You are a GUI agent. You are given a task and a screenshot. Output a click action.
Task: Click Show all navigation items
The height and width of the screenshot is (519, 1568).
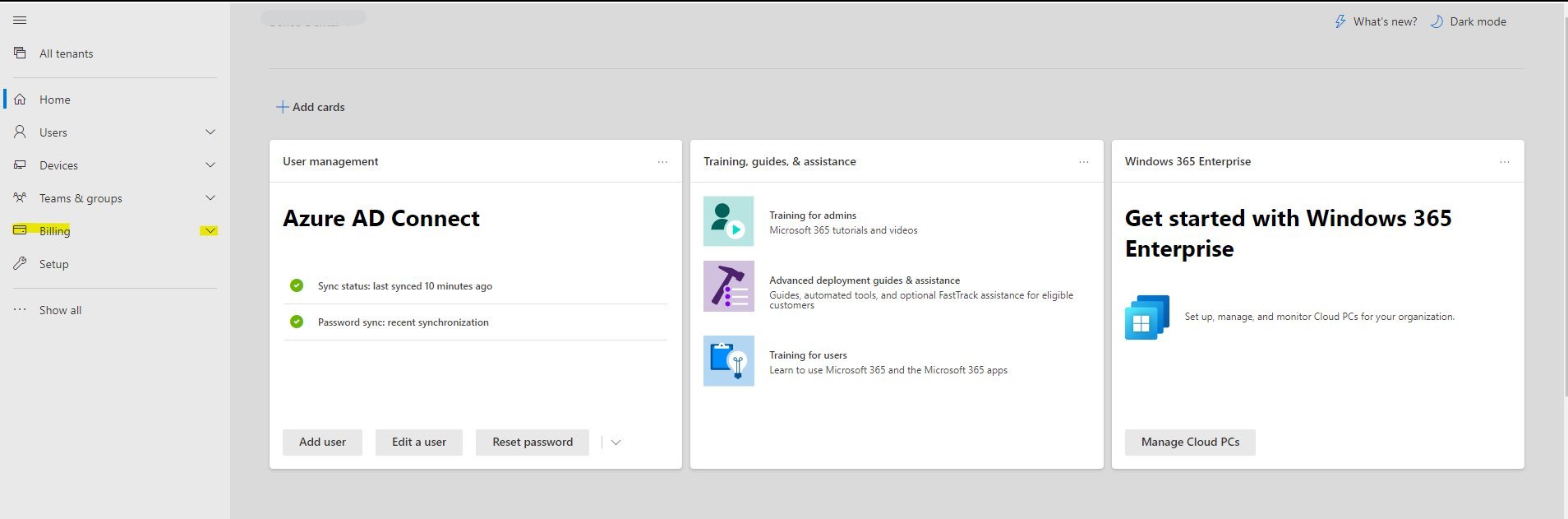coord(61,310)
